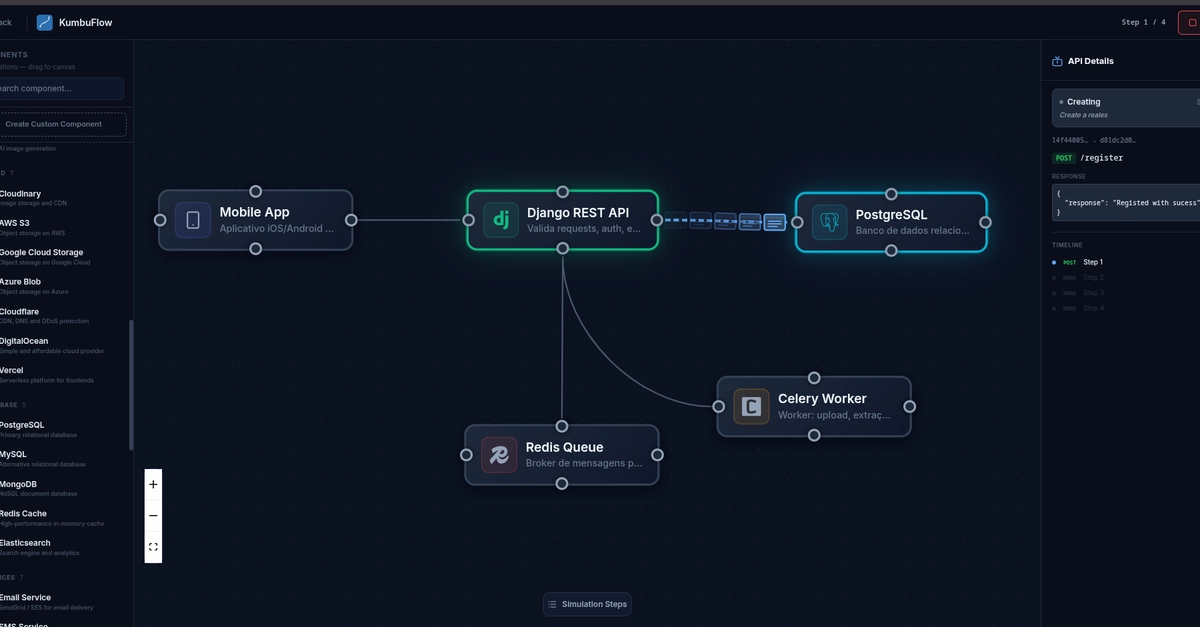Click the right port of the PostgreSQL node
Image resolution: width=1200 pixels, height=627 pixels.
[985, 222]
